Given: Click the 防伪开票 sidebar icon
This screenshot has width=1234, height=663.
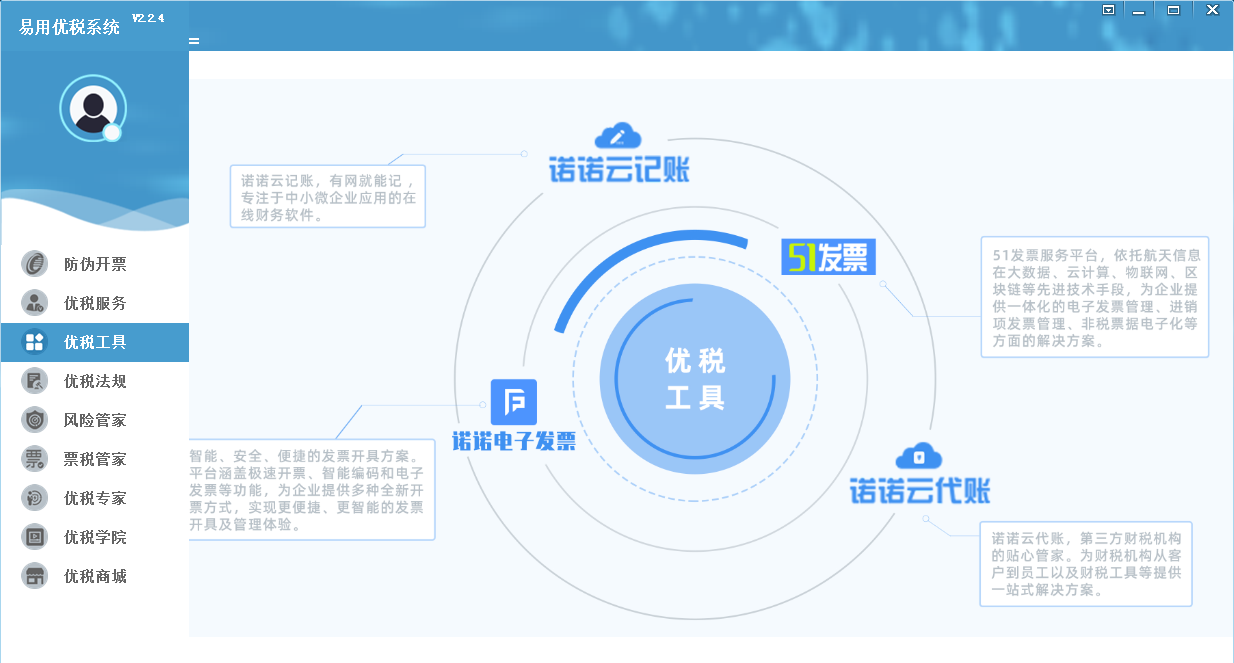Looking at the screenshot, I should tap(35, 264).
